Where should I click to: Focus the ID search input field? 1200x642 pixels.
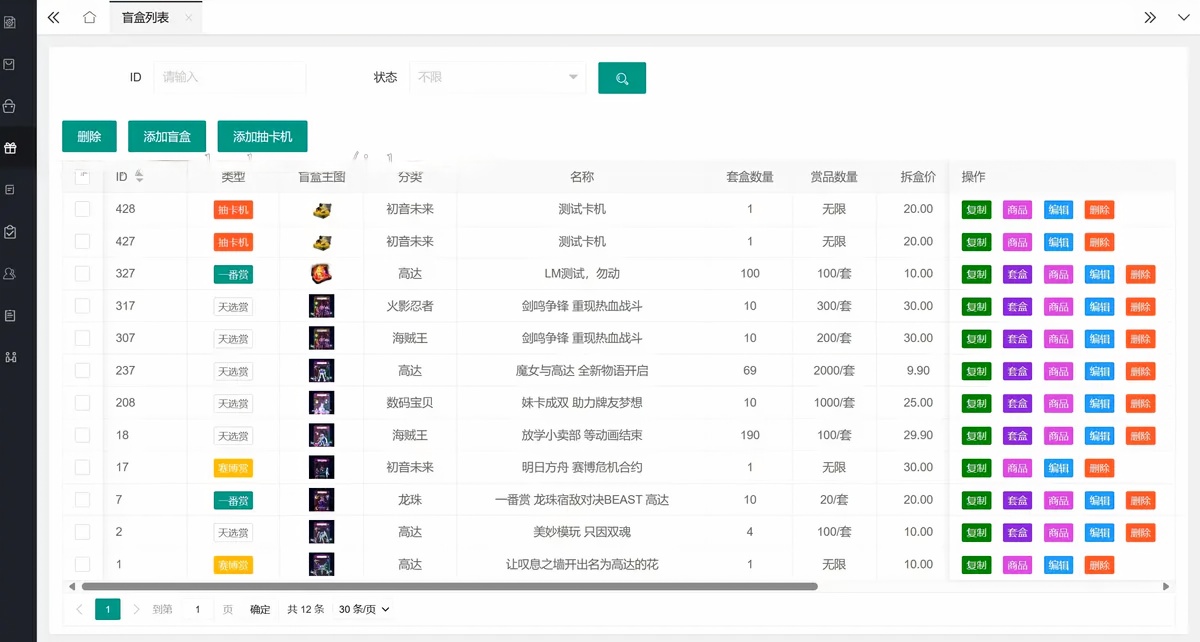[230, 77]
